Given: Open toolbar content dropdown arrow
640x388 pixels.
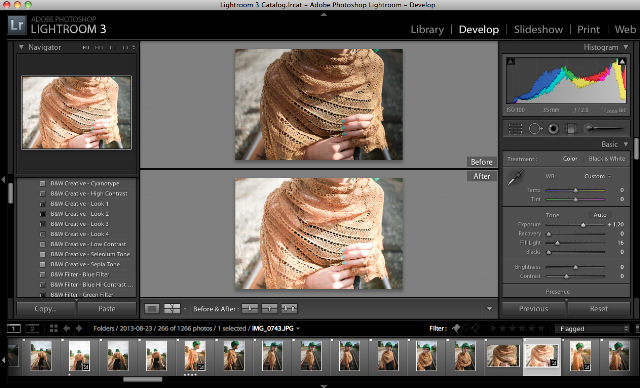Looking at the screenshot, I should 489,309.
